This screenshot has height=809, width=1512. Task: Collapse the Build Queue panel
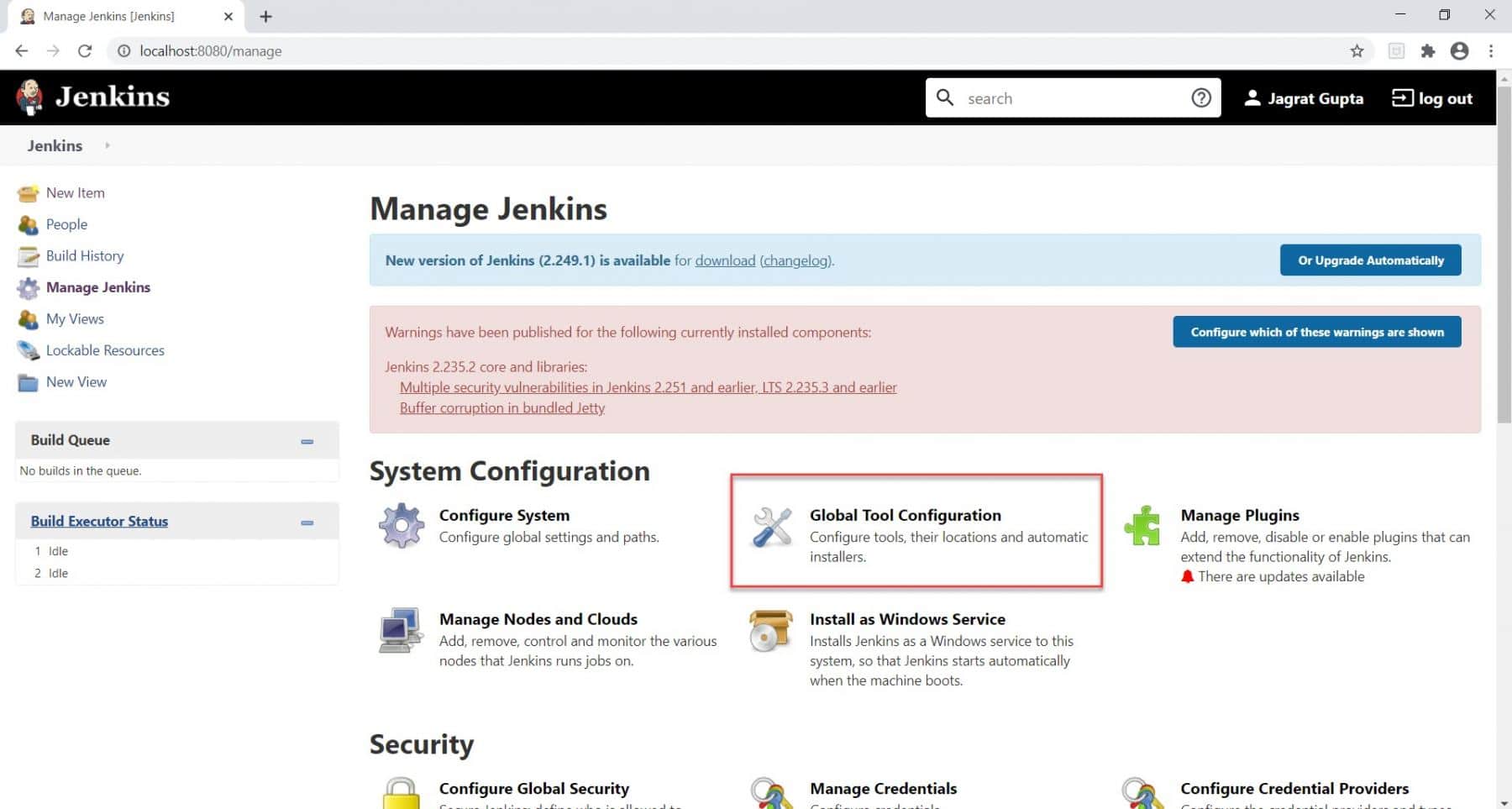coord(307,440)
